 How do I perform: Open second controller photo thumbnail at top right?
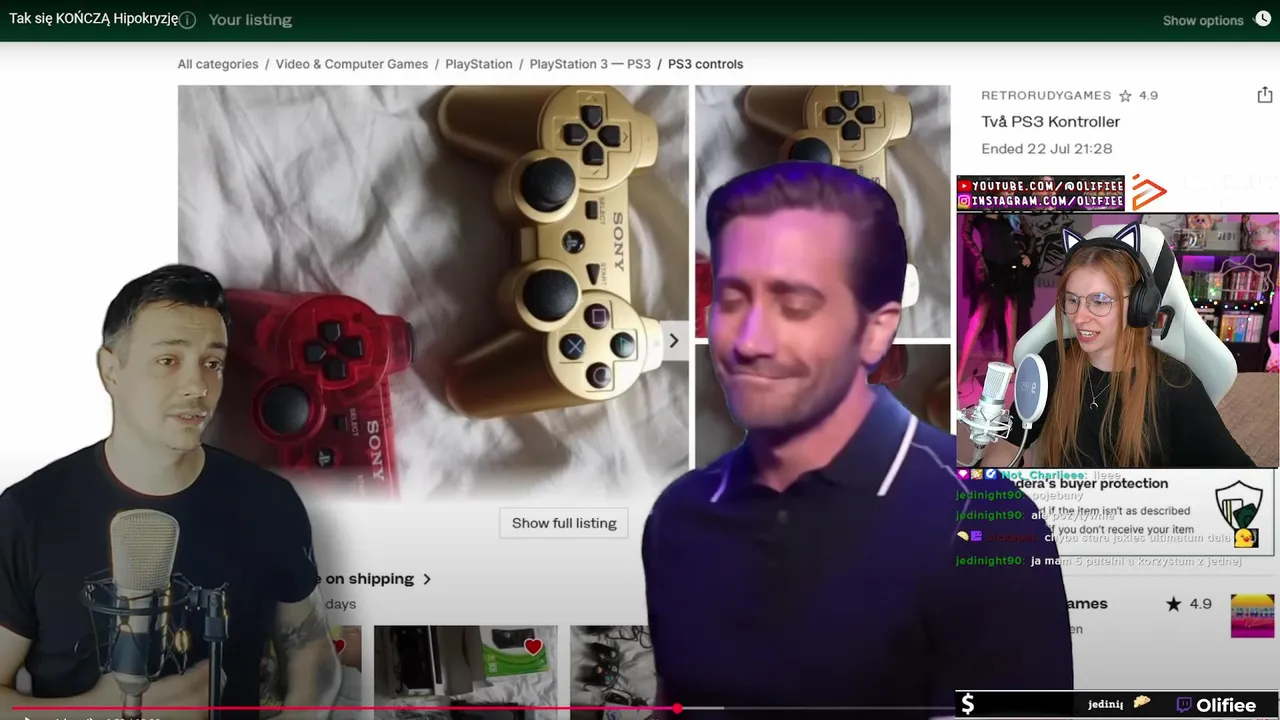[x=823, y=212]
